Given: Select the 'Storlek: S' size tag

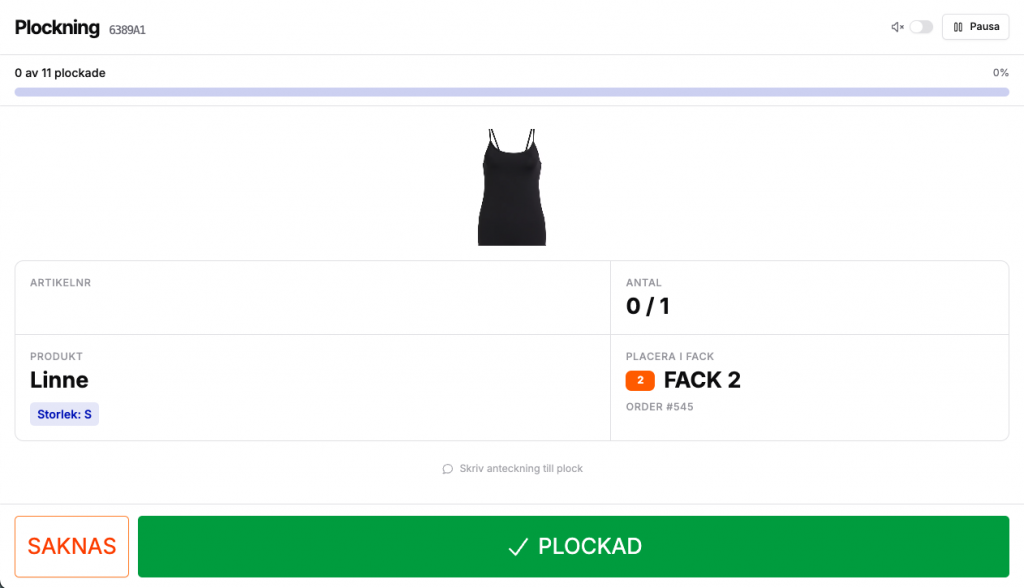Looking at the screenshot, I should (64, 414).
